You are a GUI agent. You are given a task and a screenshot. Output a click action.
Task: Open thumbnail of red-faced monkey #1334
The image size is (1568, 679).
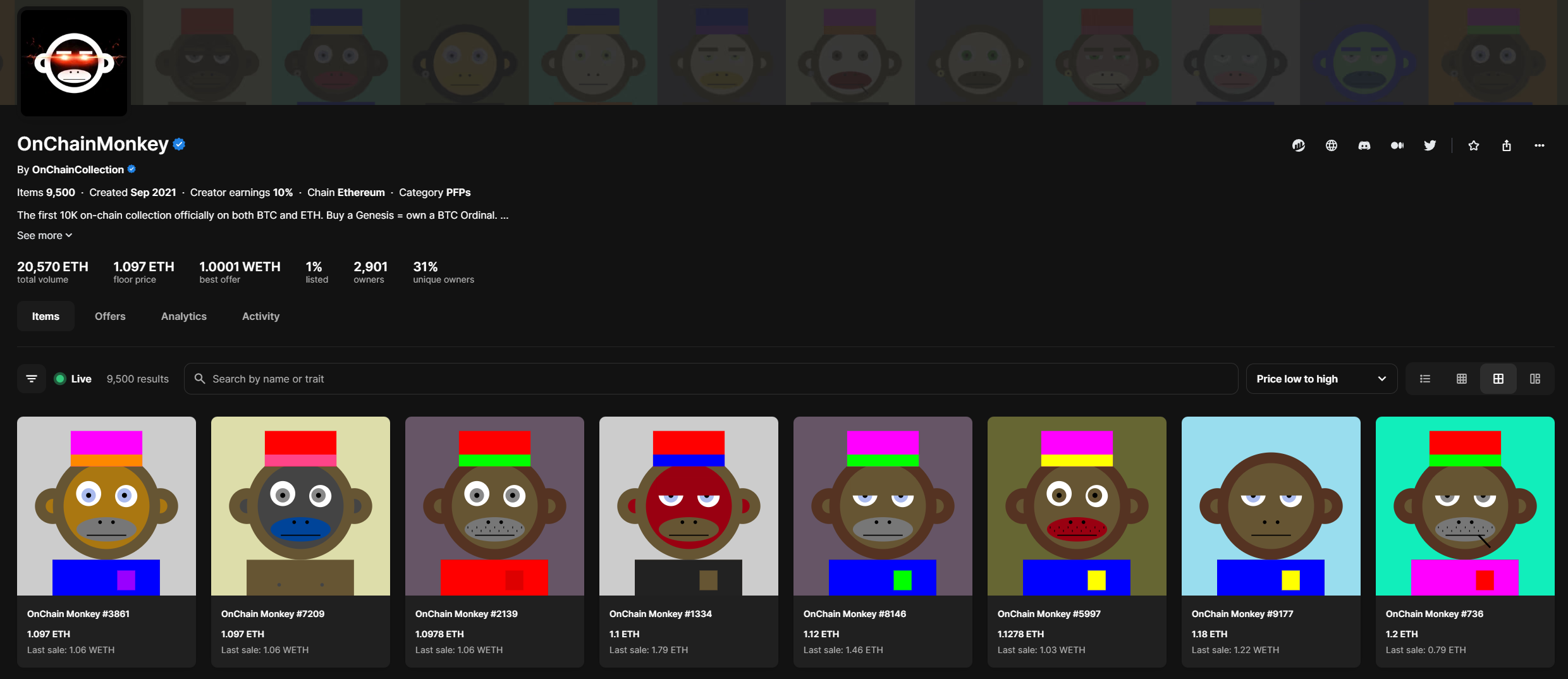[x=689, y=506]
